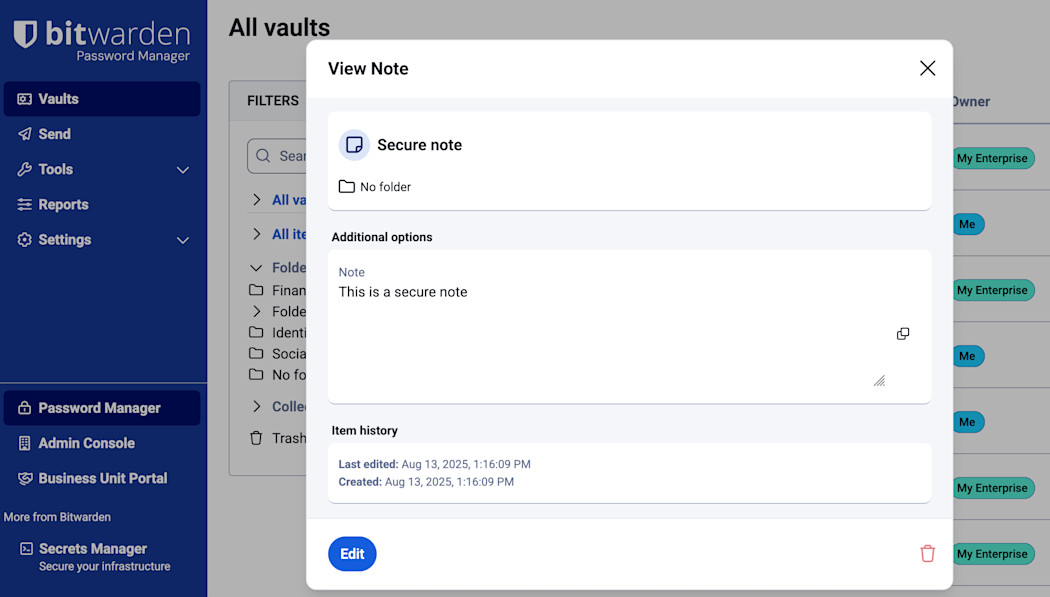Viewport: 1050px width, 597px height.
Task: Click the copy note icon
Action: point(902,334)
